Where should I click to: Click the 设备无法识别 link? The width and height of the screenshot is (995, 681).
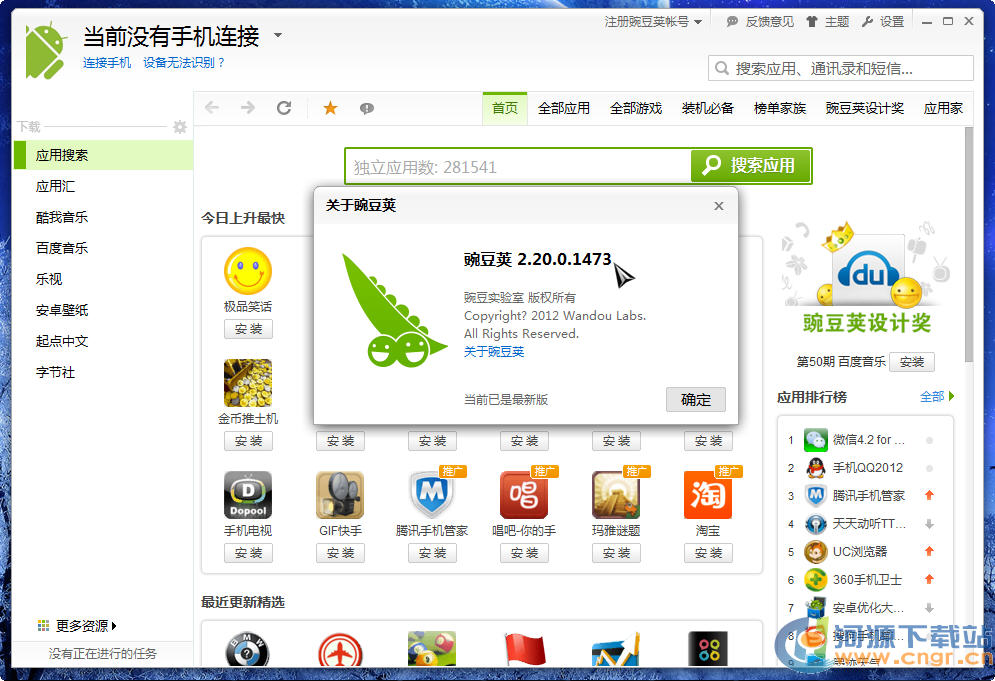(183, 63)
